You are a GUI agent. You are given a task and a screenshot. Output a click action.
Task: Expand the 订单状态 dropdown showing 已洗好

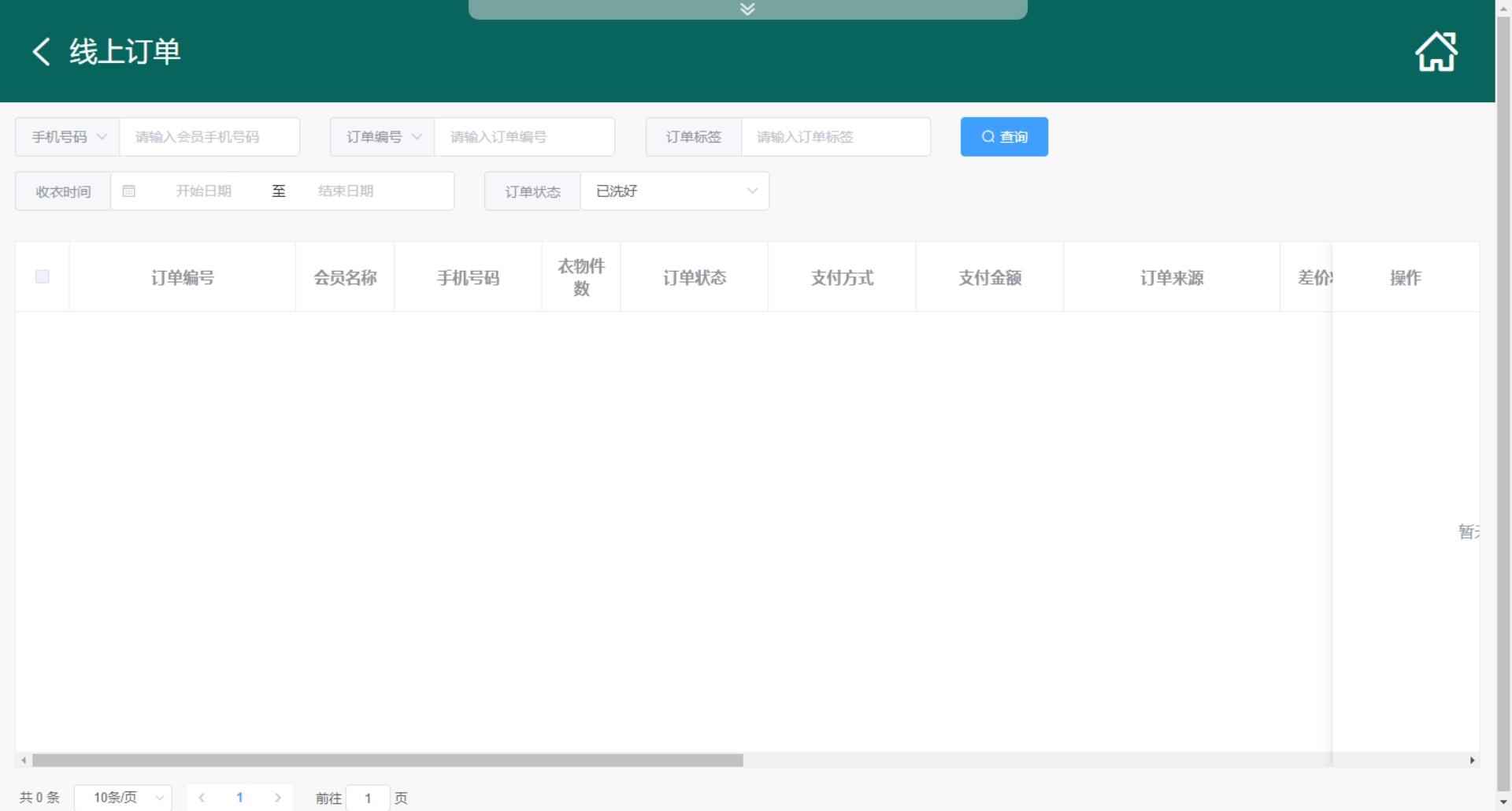tap(674, 191)
